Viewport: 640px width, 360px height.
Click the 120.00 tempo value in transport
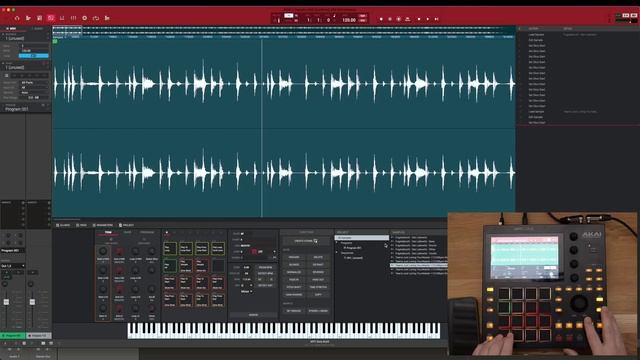coord(349,20)
